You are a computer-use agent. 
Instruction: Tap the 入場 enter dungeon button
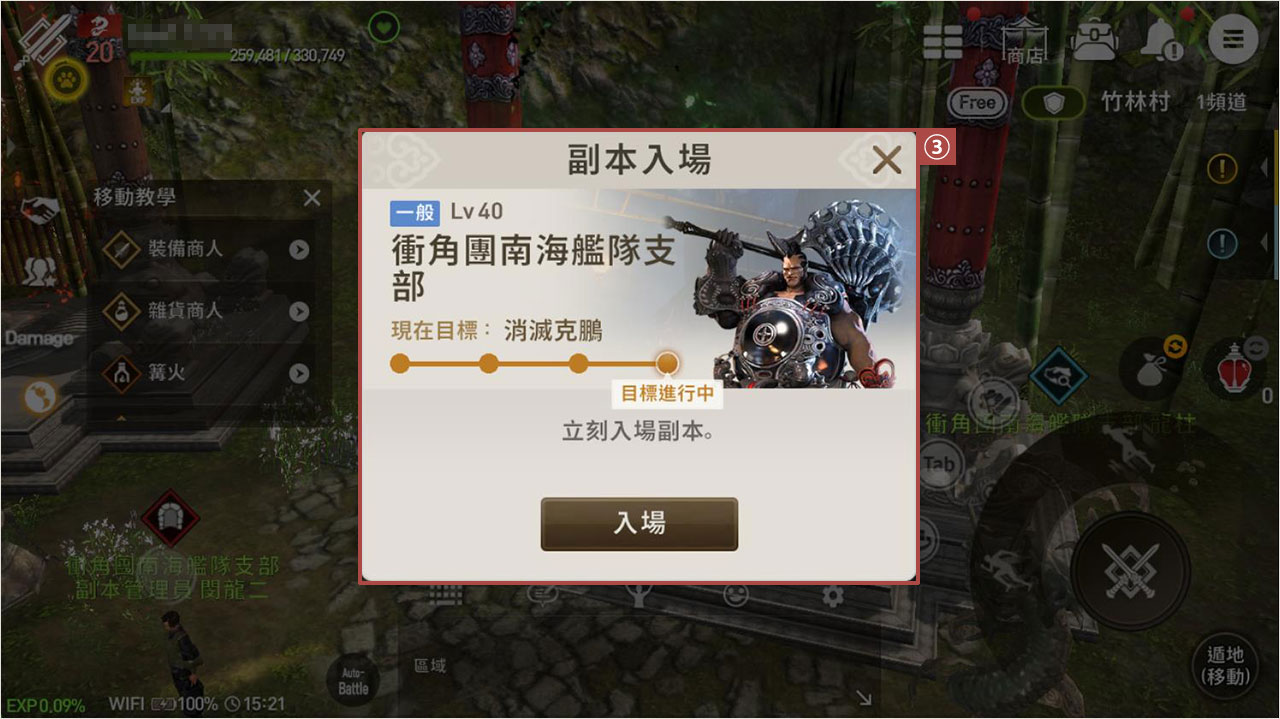[x=639, y=524]
